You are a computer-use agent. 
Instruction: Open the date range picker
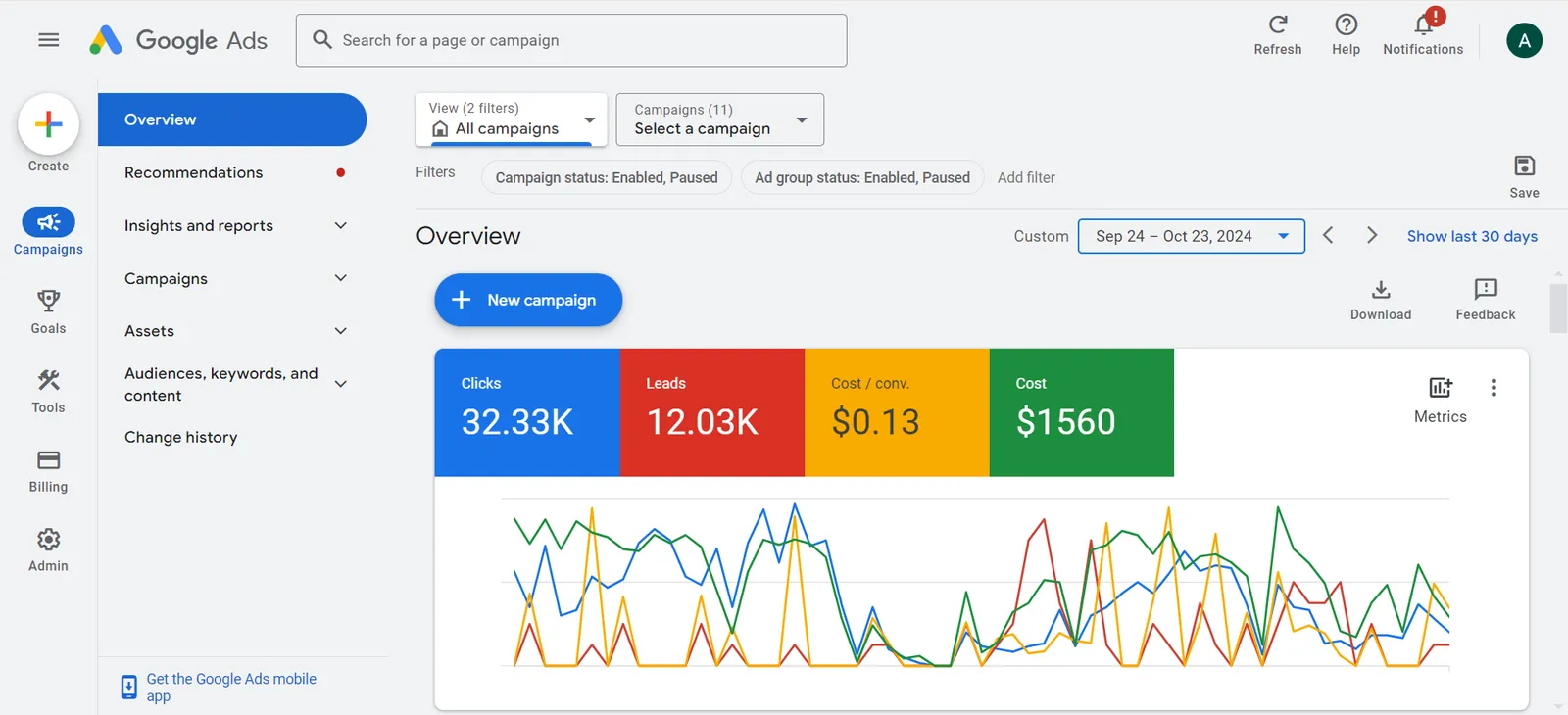1192,236
